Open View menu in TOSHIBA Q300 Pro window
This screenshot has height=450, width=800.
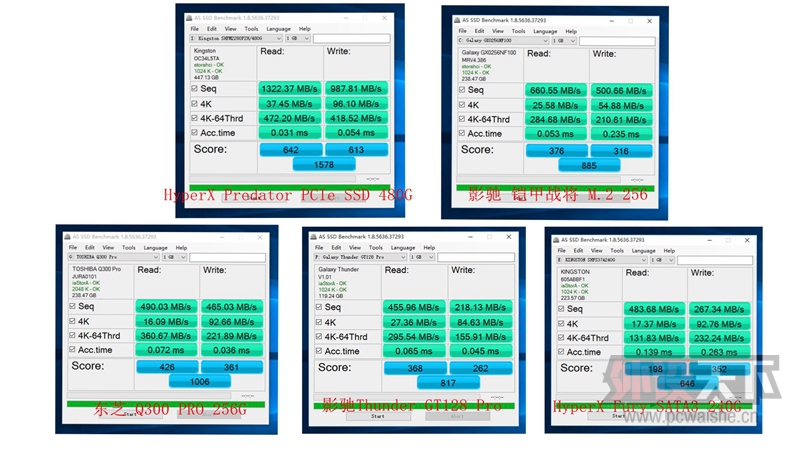[x=108, y=247]
